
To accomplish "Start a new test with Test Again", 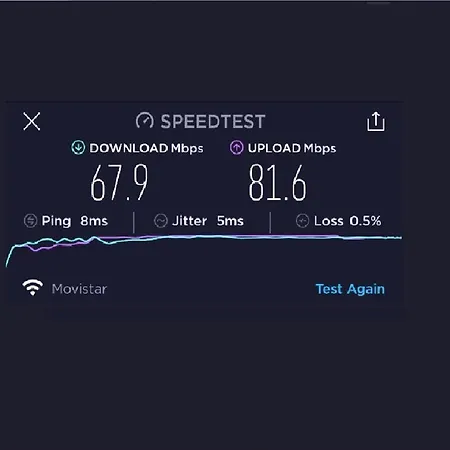I will pyautogui.click(x=350, y=289).
